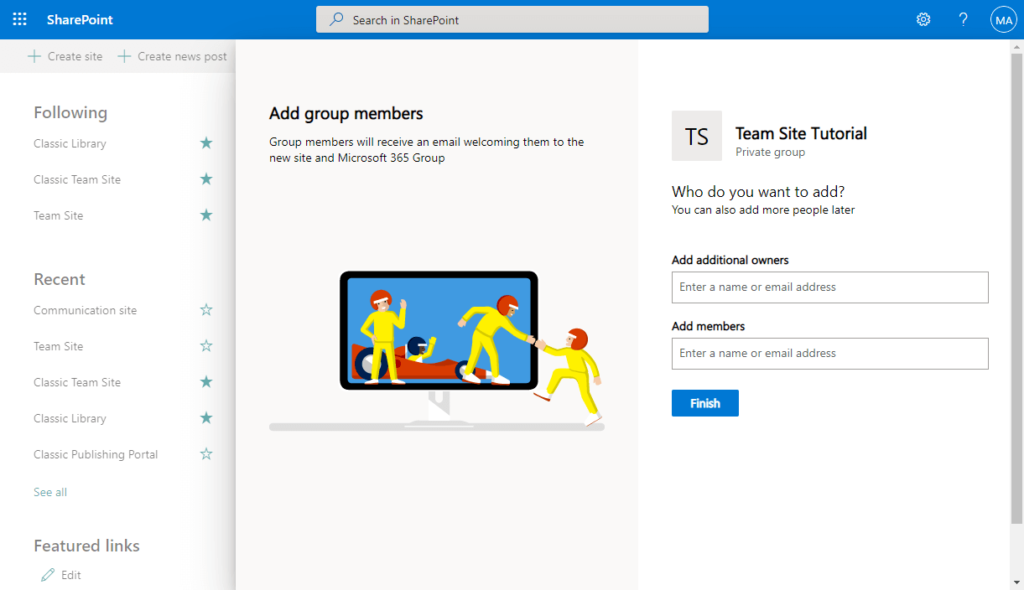Click the scrollbar up arrow
1024x590 pixels.
click(1017, 47)
